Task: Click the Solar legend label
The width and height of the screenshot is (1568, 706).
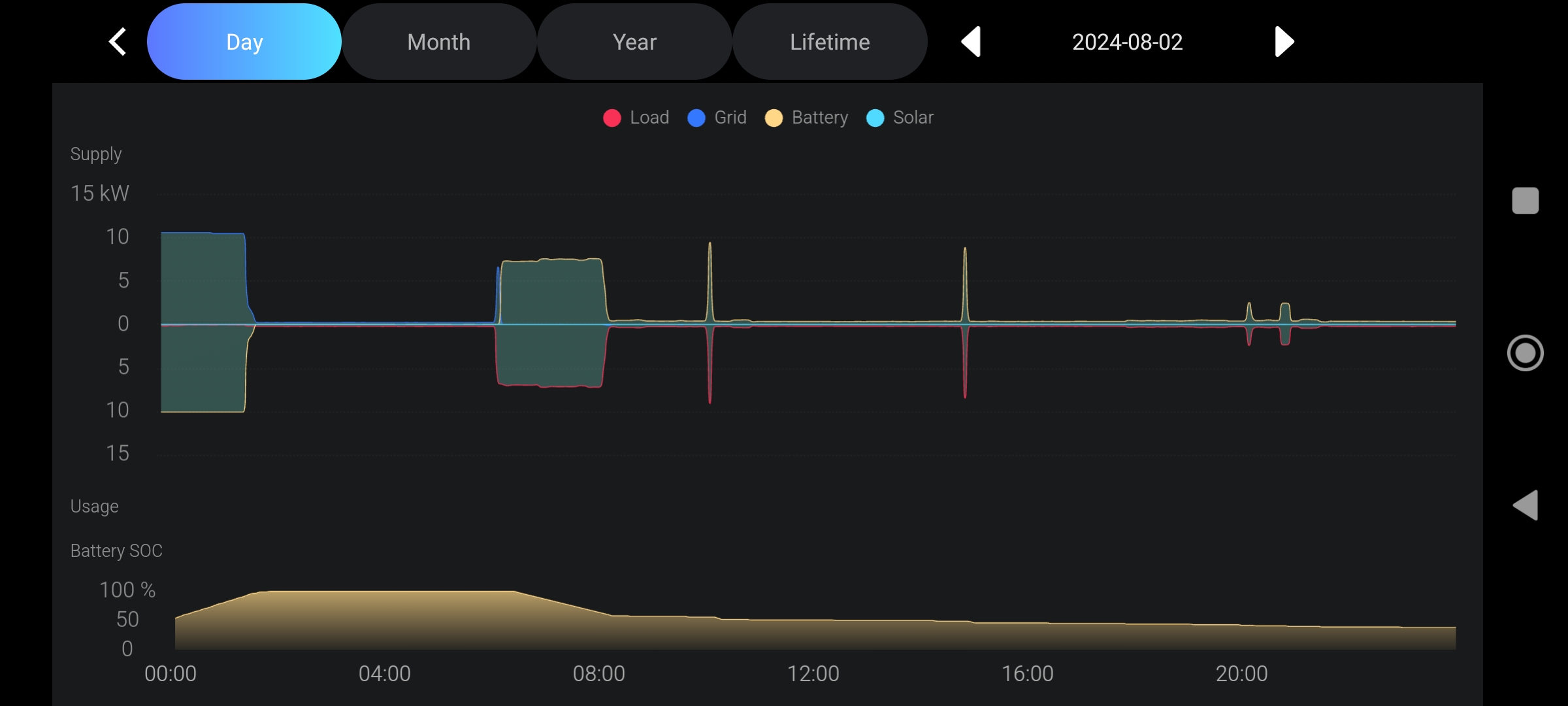Action: click(913, 118)
